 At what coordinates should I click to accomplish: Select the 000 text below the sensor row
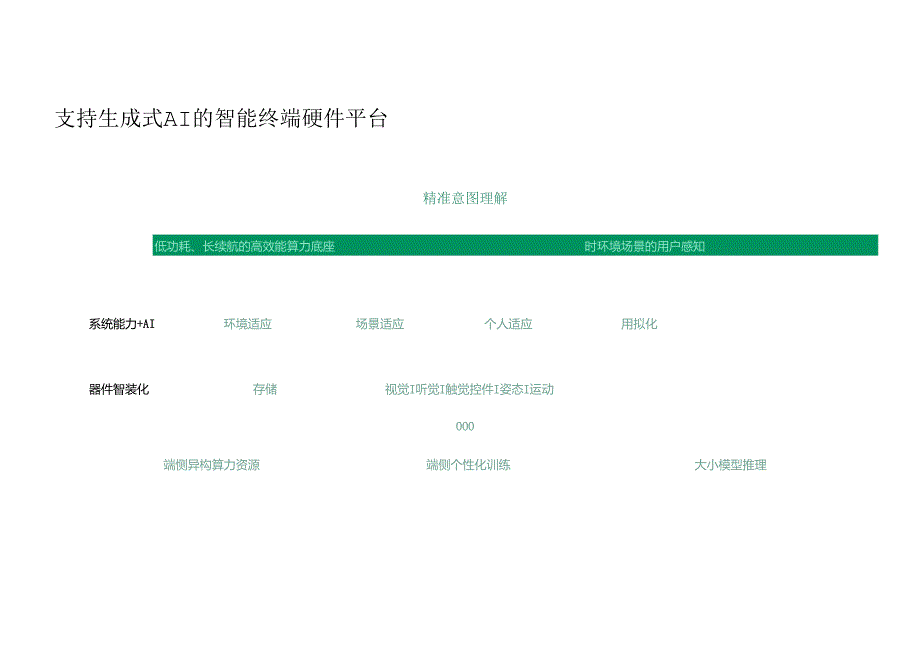click(x=466, y=425)
